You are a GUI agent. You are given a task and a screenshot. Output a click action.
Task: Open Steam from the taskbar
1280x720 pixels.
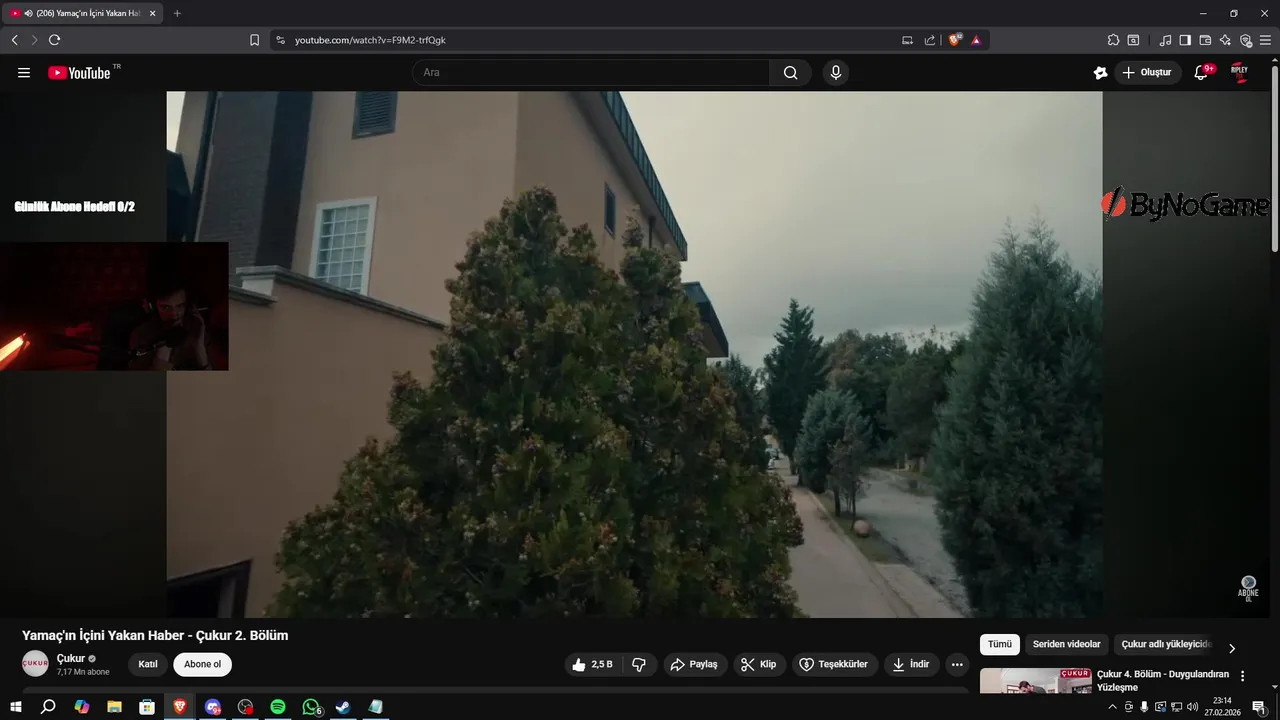coord(343,707)
